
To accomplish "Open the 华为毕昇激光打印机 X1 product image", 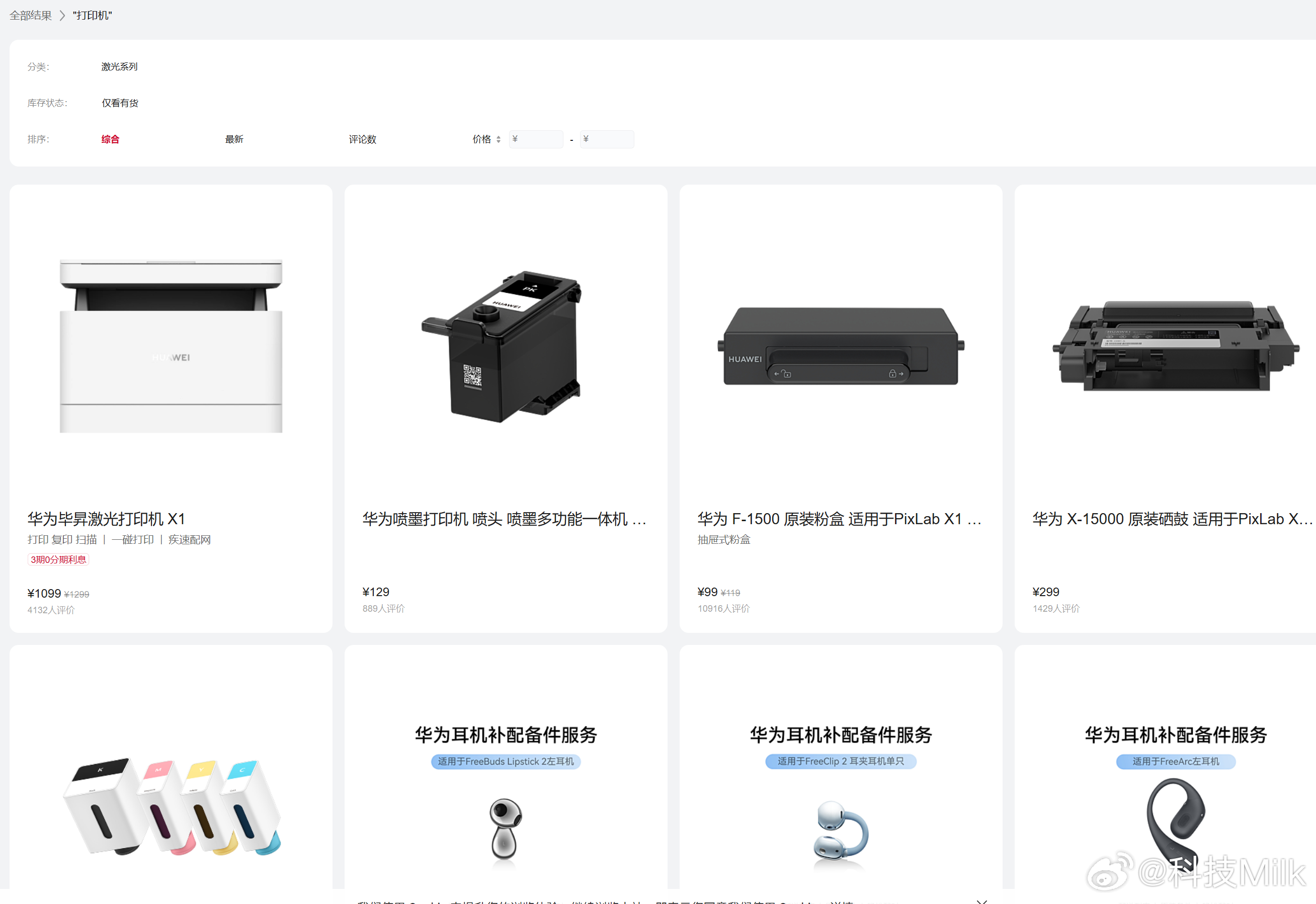I will click(x=171, y=346).
